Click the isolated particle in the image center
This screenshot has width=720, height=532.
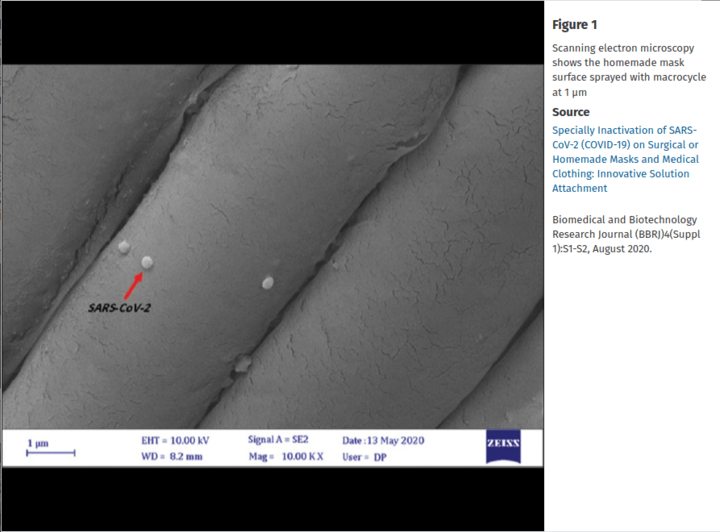(268, 283)
